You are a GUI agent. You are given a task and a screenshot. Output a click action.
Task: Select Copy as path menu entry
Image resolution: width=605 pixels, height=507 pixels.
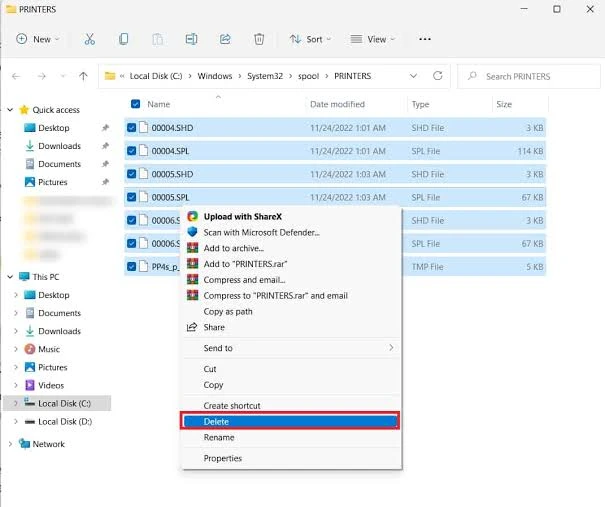[291, 311]
